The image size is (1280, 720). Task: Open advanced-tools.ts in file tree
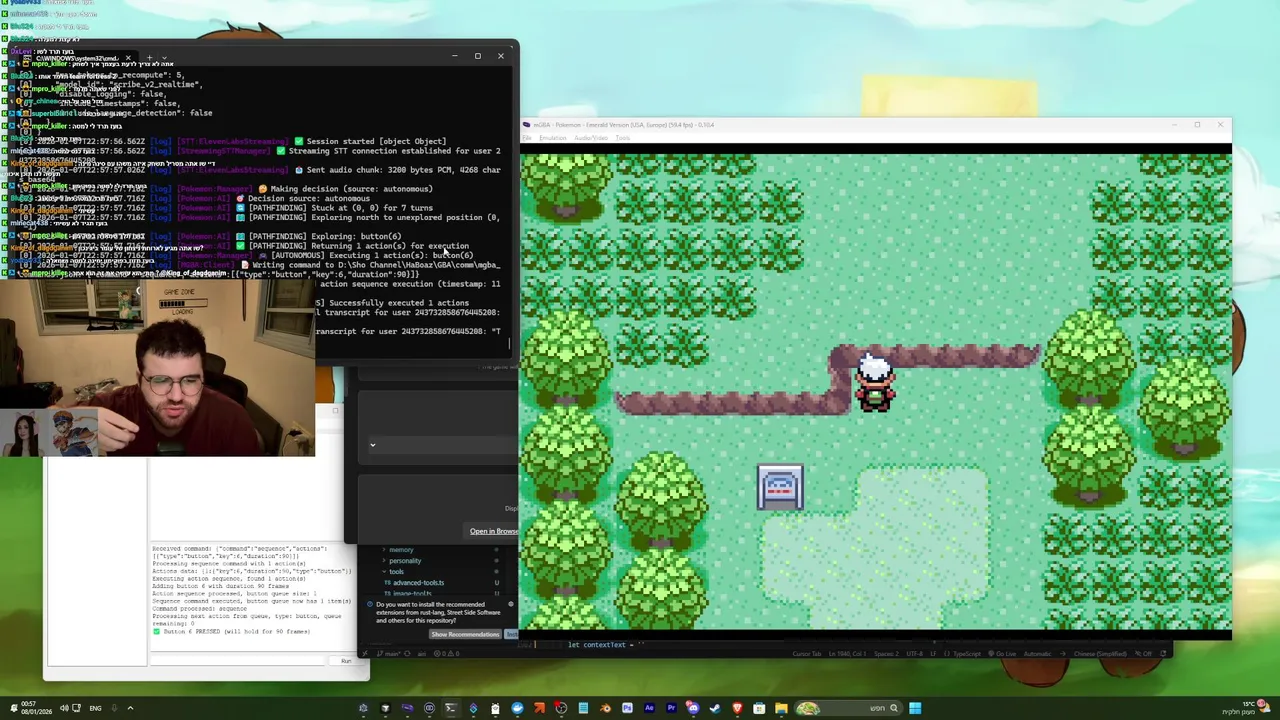(x=418, y=583)
